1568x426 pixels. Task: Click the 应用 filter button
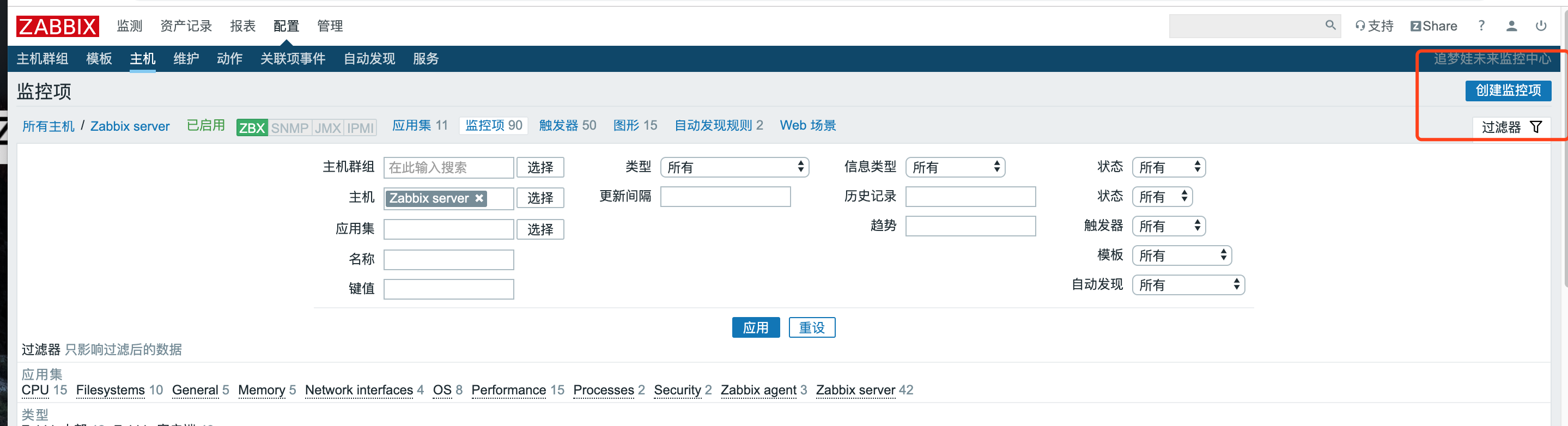tap(756, 327)
